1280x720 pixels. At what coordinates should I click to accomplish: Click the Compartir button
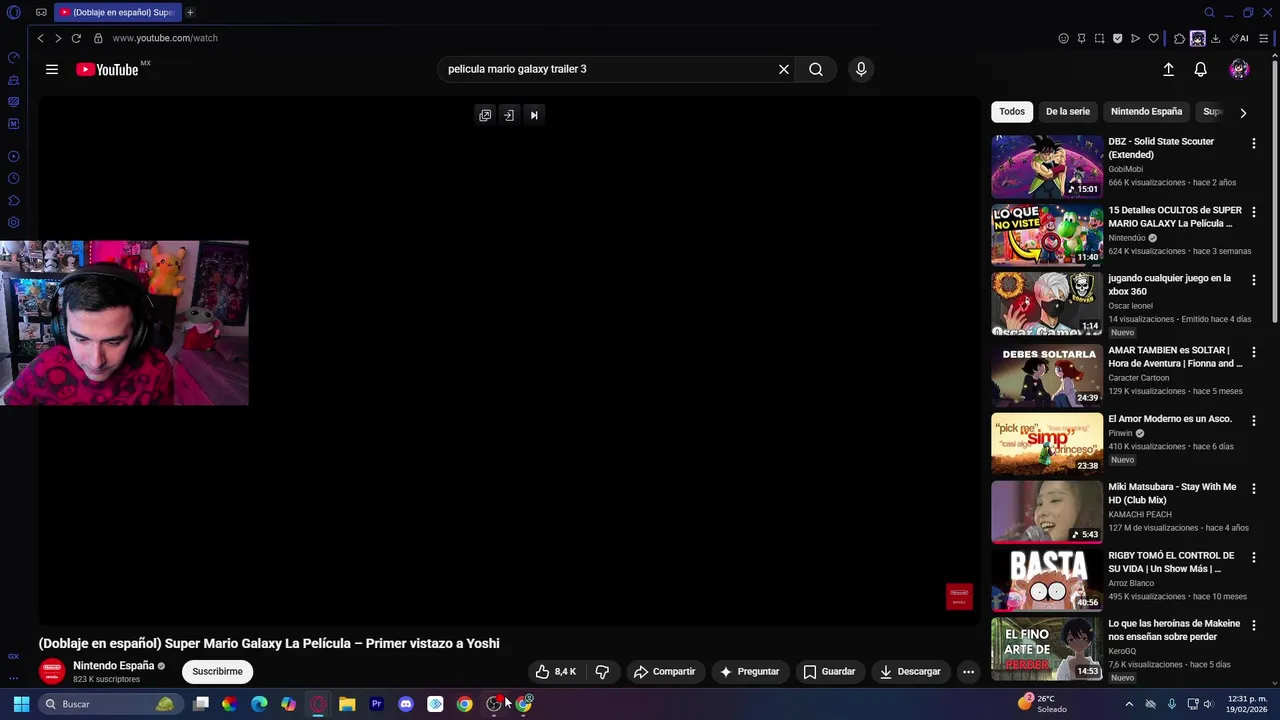point(664,672)
